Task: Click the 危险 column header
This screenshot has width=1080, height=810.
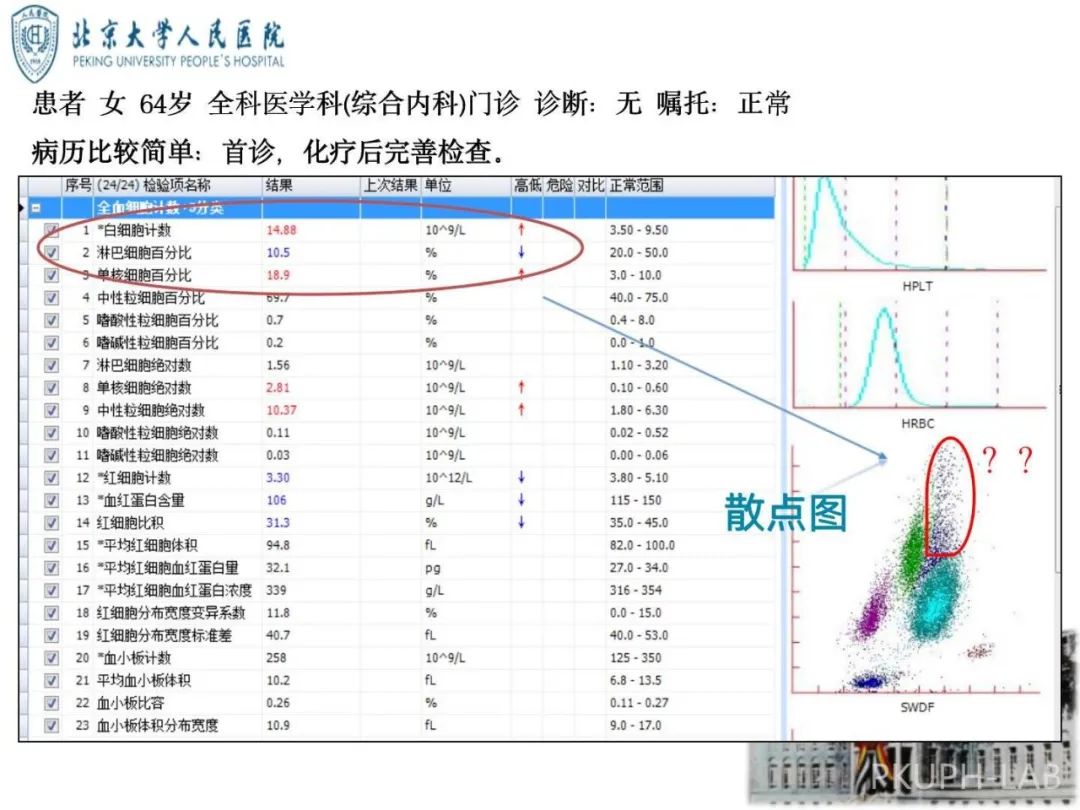Action: (x=559, y=185)
